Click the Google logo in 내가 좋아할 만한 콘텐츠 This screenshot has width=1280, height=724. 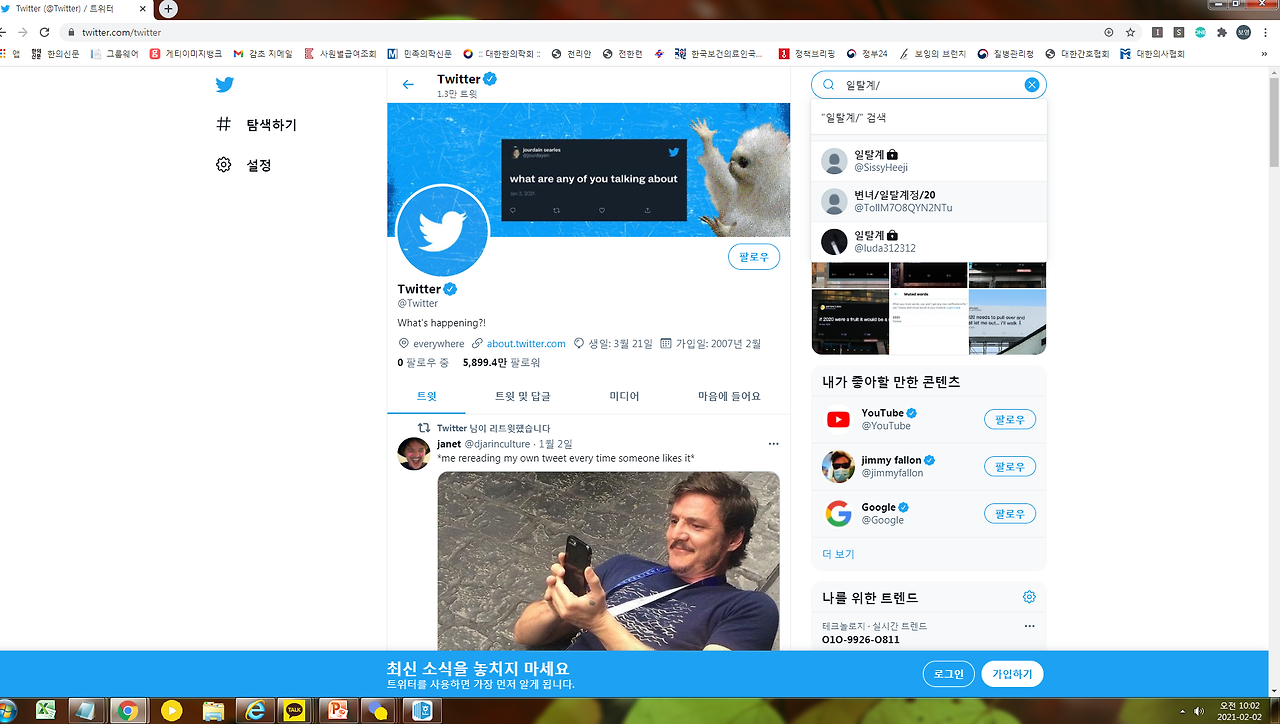pyautogui.click(x=838, y=513)
